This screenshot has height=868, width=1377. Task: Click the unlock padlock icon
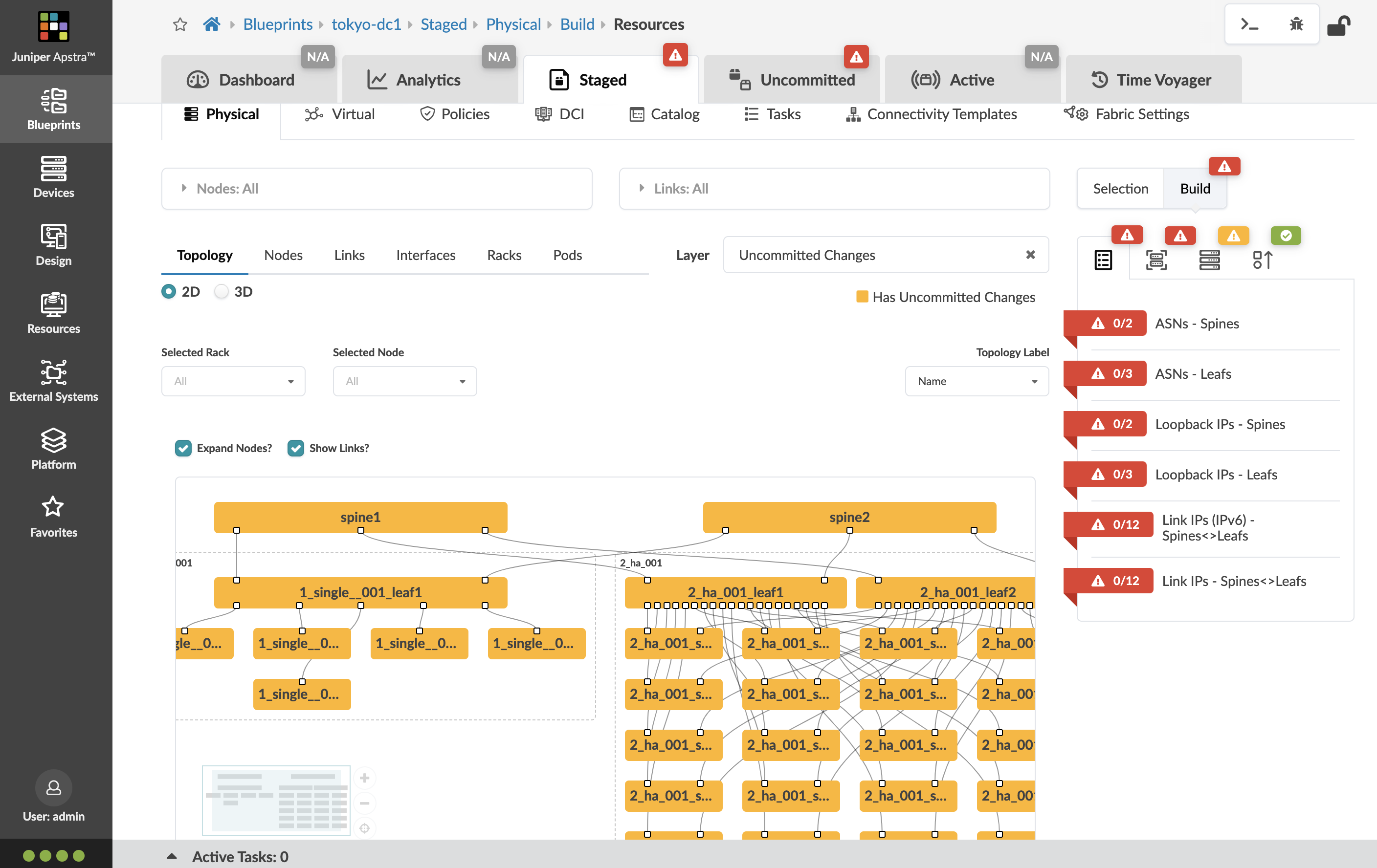(1338, 26)
